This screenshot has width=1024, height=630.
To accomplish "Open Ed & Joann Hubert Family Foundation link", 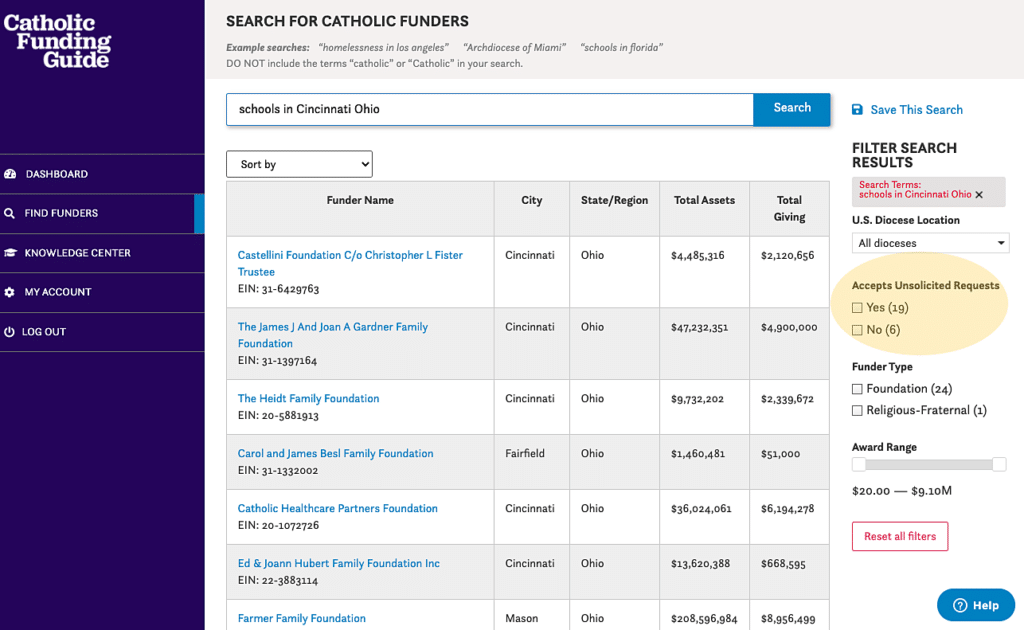I will [338, 563].
